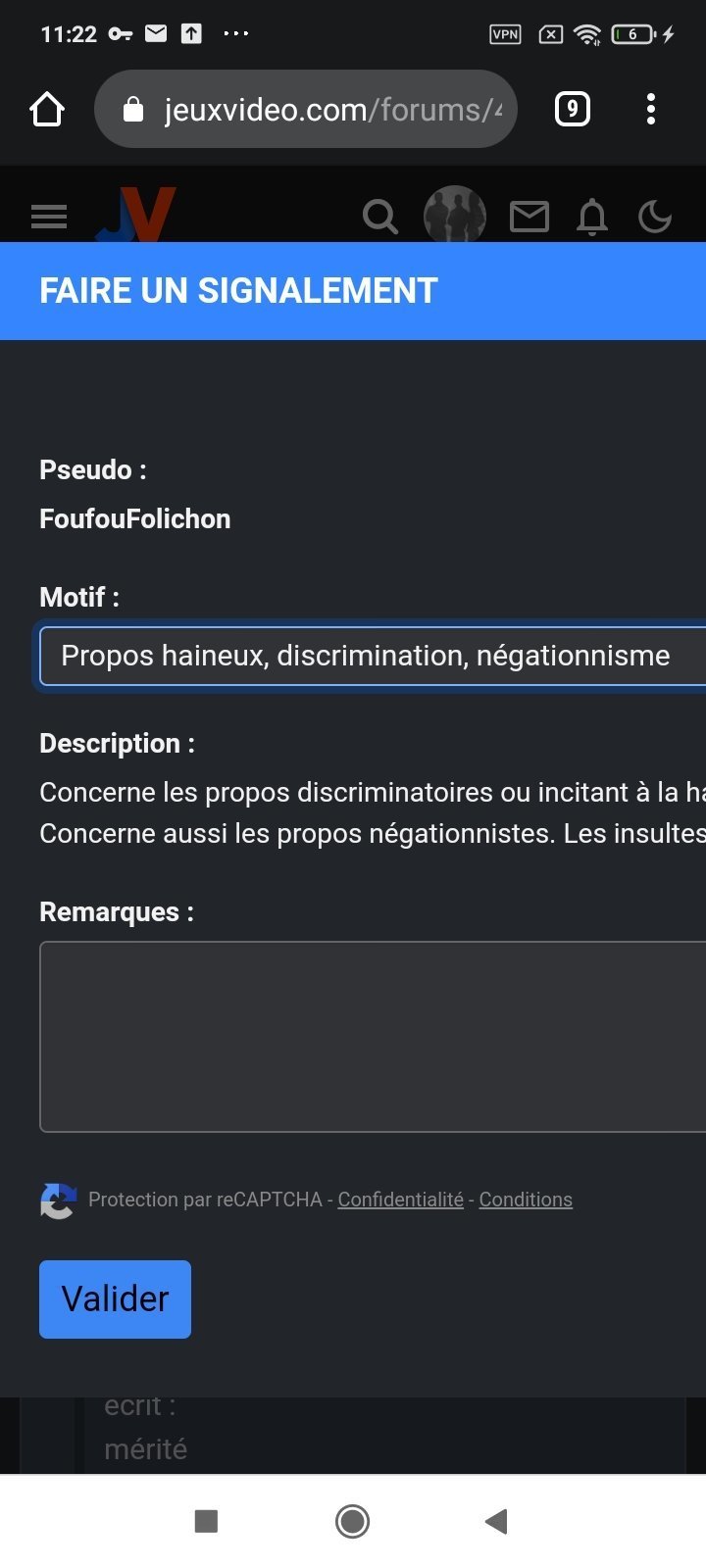
Task: Open recent apps with the square button
Action: coord(206,1521)
